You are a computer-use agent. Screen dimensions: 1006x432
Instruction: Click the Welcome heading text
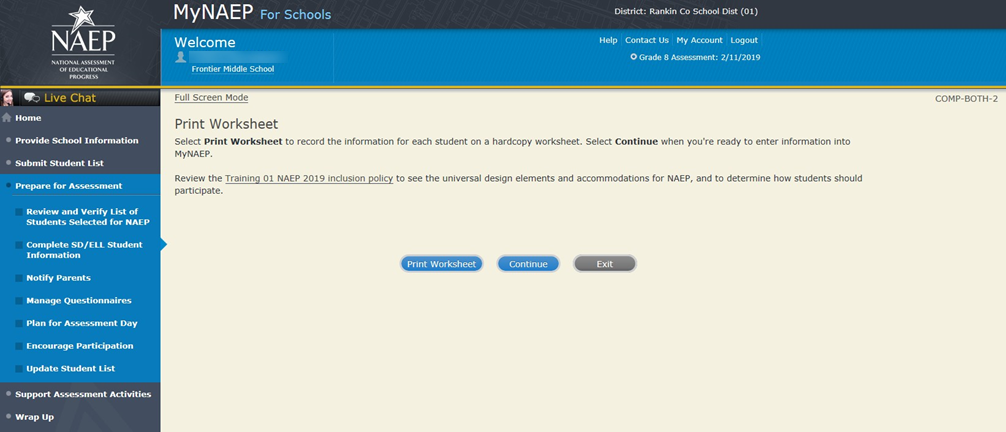(x=205, y=42)
